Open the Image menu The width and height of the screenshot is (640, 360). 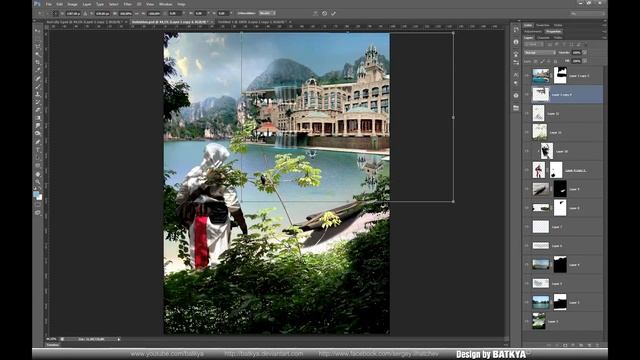tap(72, 4)
